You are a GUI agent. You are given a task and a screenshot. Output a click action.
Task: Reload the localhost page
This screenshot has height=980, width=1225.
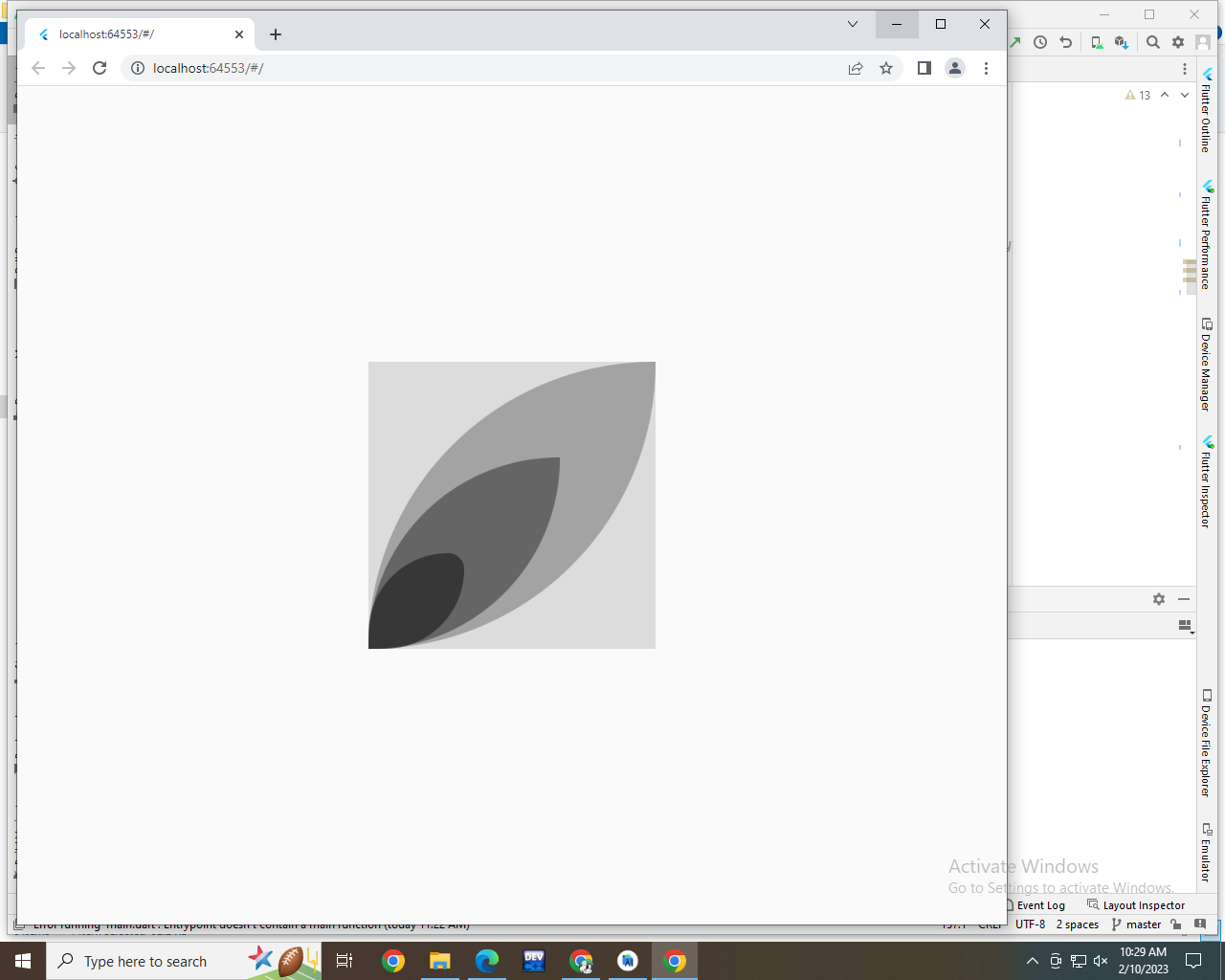tap(100, 68)
